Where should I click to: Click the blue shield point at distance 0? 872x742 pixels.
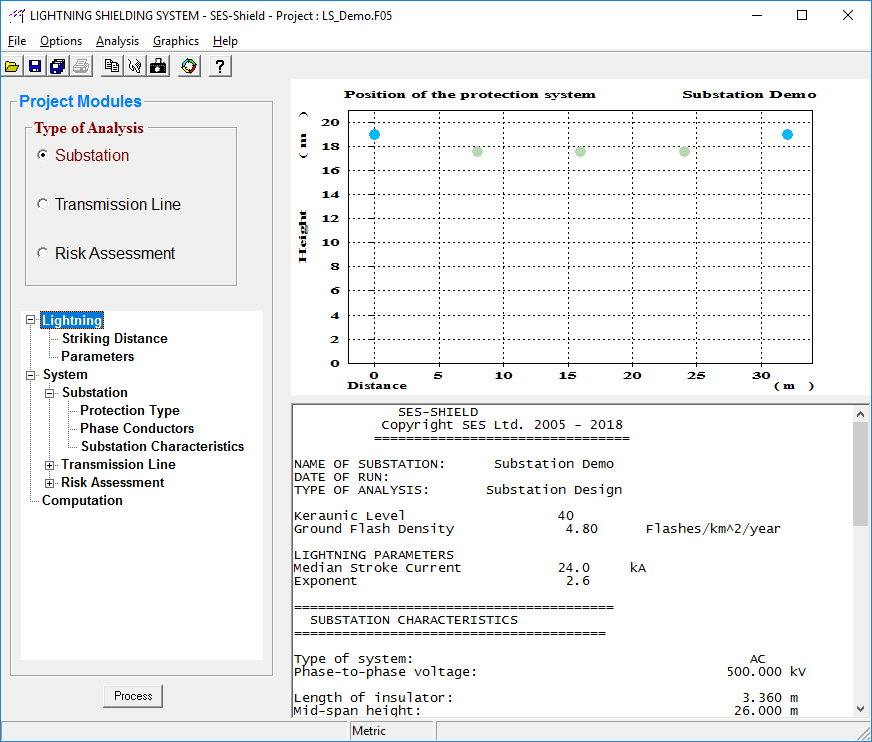pos(374,135)
